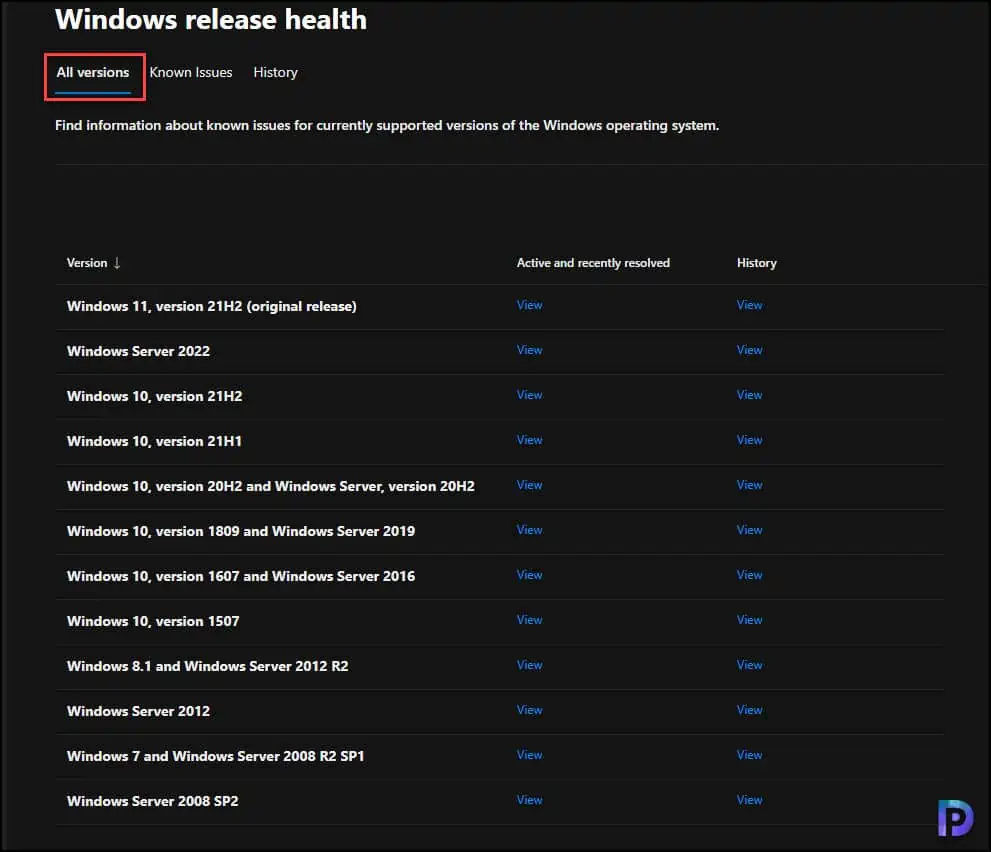Click the 'Active and recently resolved' column header
Image resolution: width=991 pixels, height=852 pixels.
[x=593, y=263]
